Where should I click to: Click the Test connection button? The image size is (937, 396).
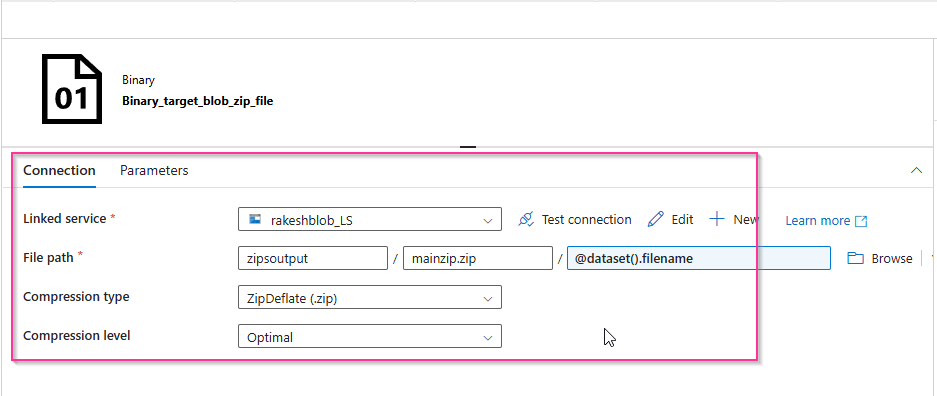pyautogui.click(x=575, y=219)
